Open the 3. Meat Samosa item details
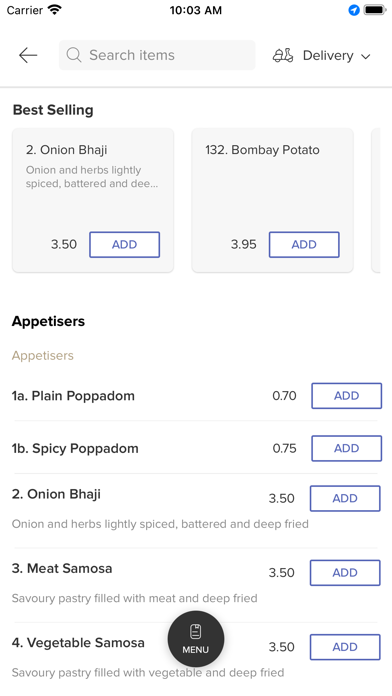This screenshot has width=392, height=696. (x=62, y=568)
